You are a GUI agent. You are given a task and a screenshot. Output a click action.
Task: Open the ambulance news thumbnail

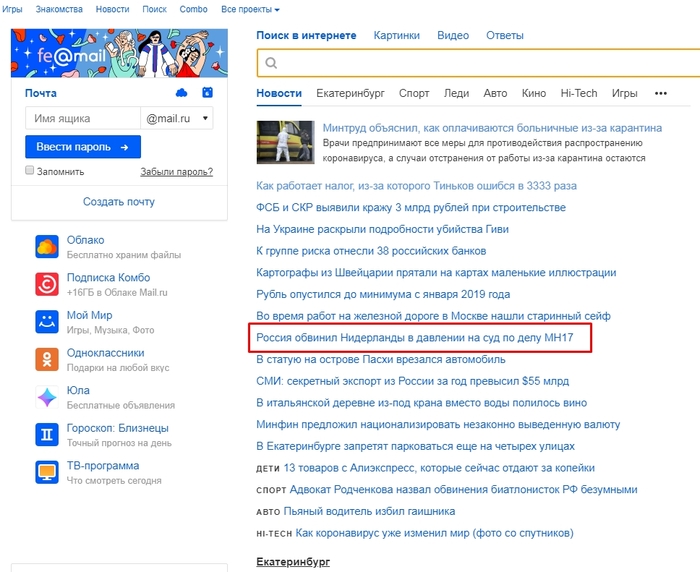pyautogui.click(x=285, y=142)
